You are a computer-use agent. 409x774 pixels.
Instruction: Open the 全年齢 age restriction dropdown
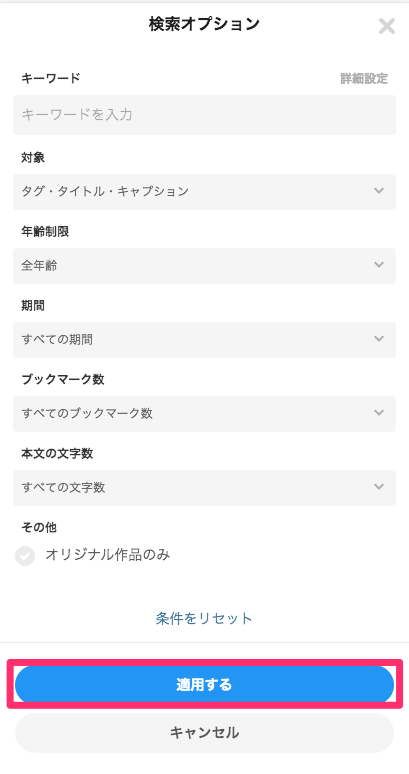coord(204,266)
